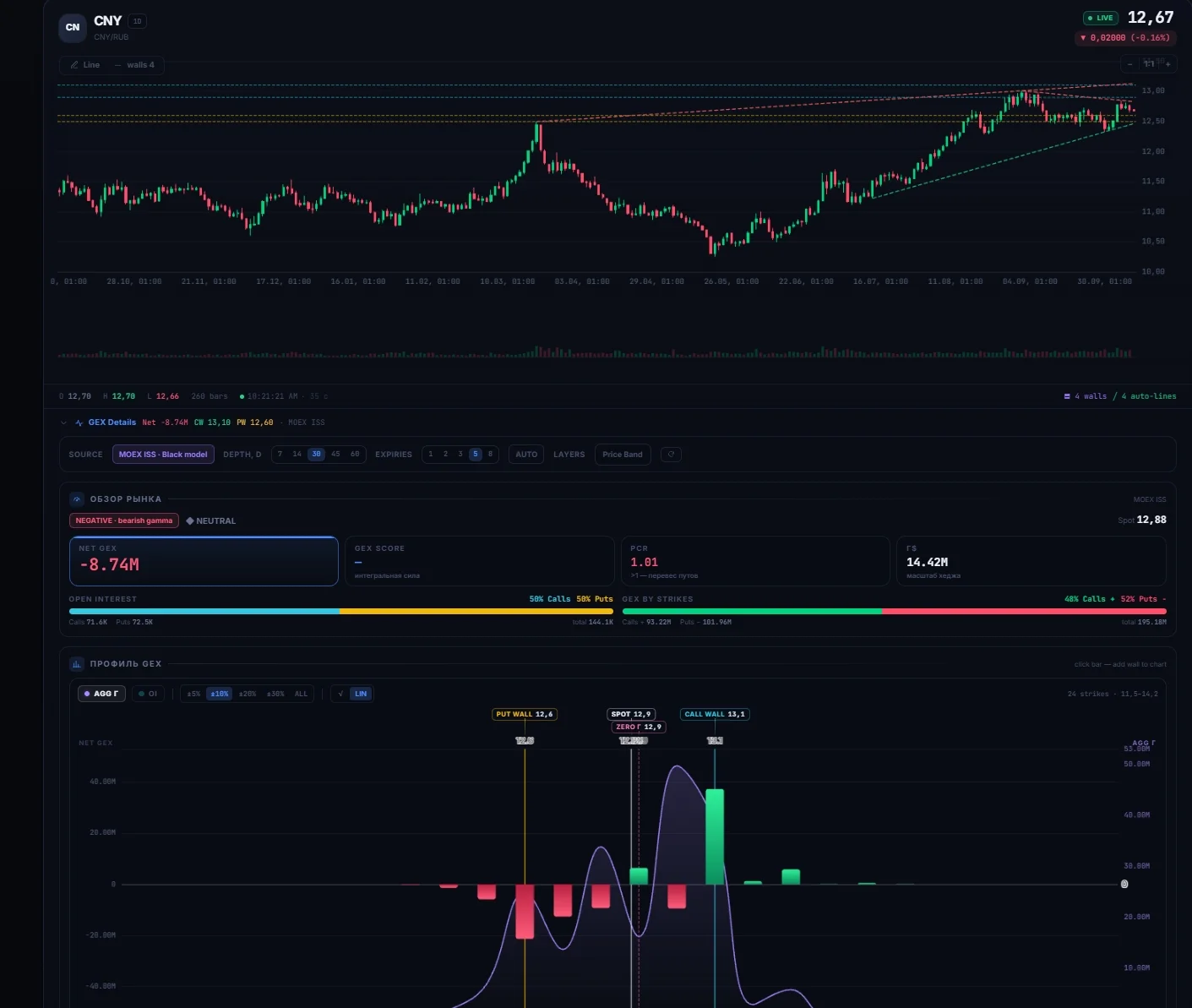
Task: Toggle the LIVE status badge
Action: pos(1101,18)
